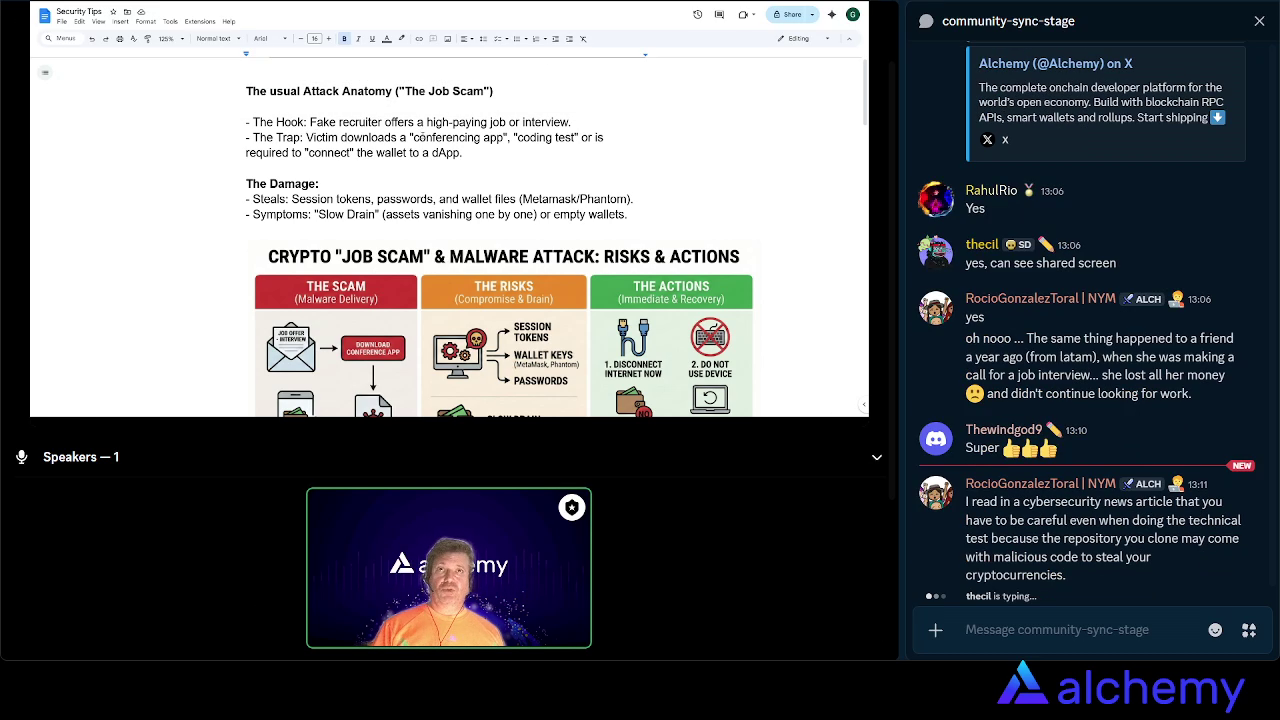Open the Extensions menu
Screen dimensions: 1280x720
200,21
